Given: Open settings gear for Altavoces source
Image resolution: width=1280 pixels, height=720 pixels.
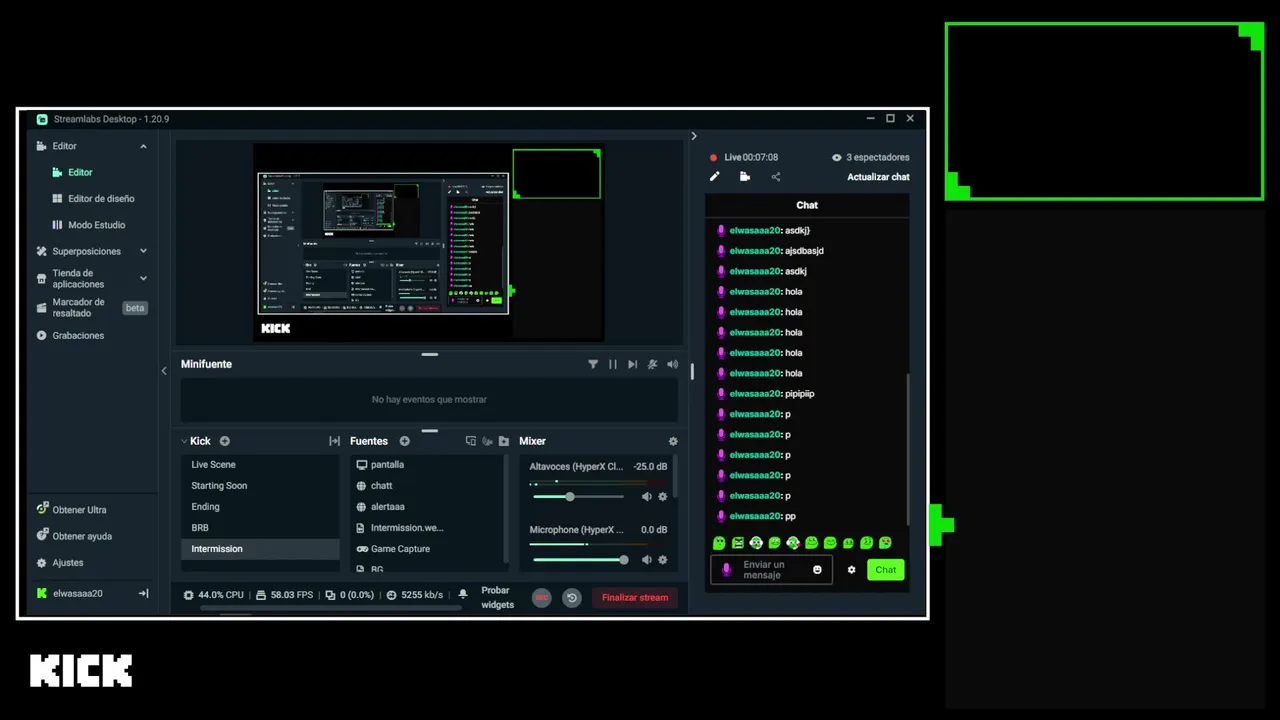Looking at the screenshot, I should coord(662,497).
